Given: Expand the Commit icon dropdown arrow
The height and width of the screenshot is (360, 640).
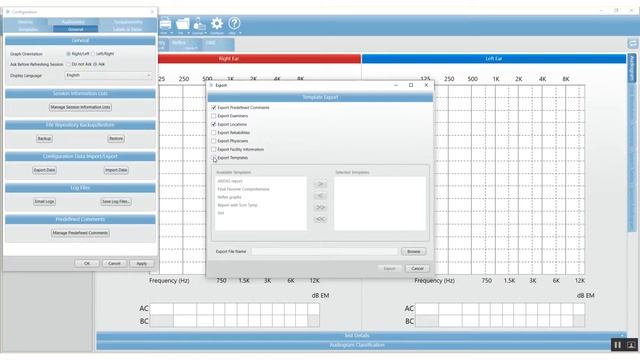Looking at the screenshot, I should [206, 33].
